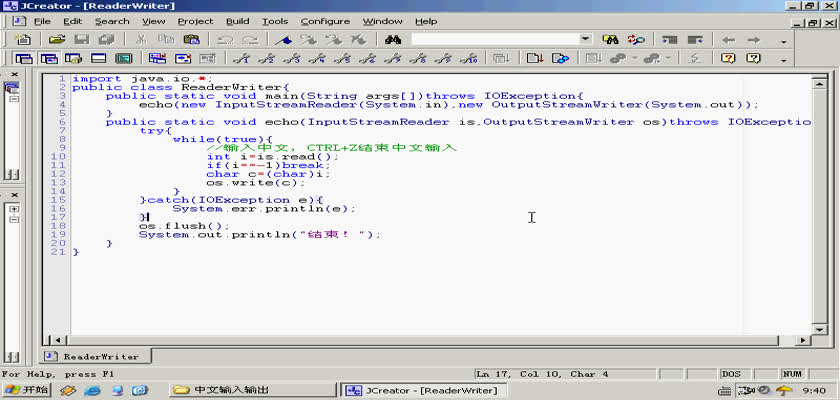This screenshot has width=840, height=400.
Task: Toggle the third view panel button with yellow box
Action: (x=73, y=58)
